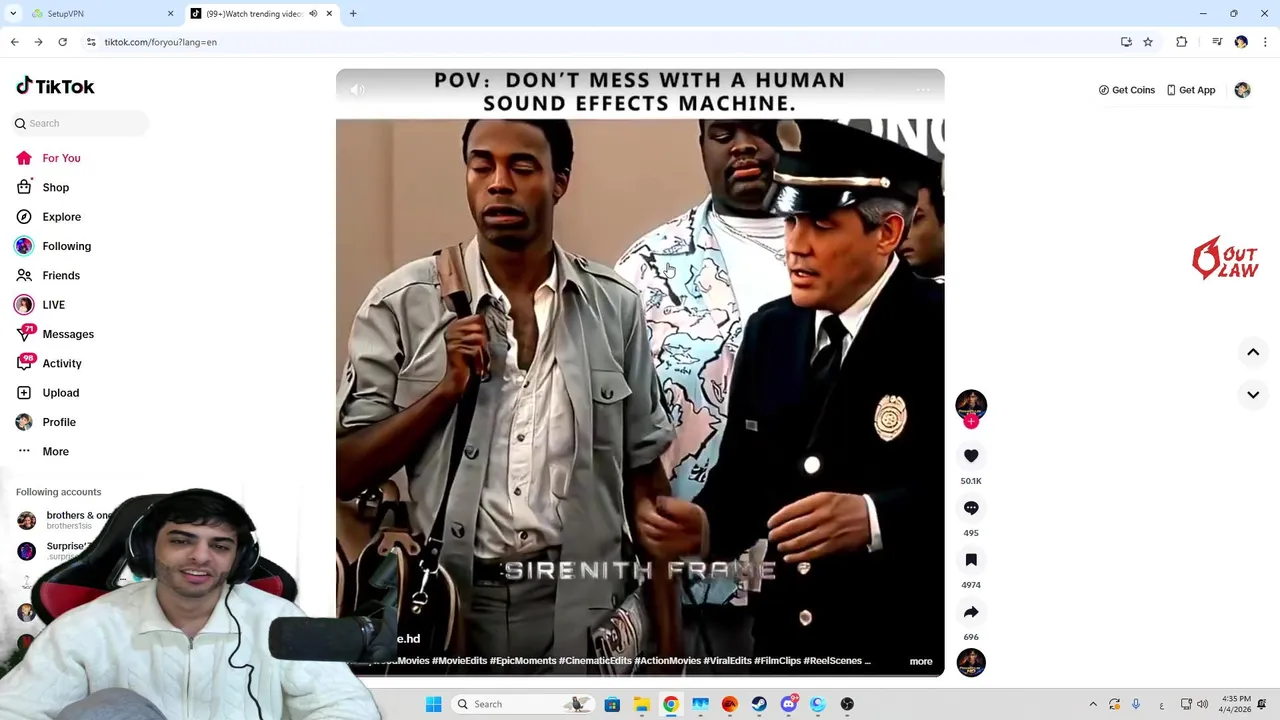Open the media controls icon in Chrome

tap(1217, 42)
